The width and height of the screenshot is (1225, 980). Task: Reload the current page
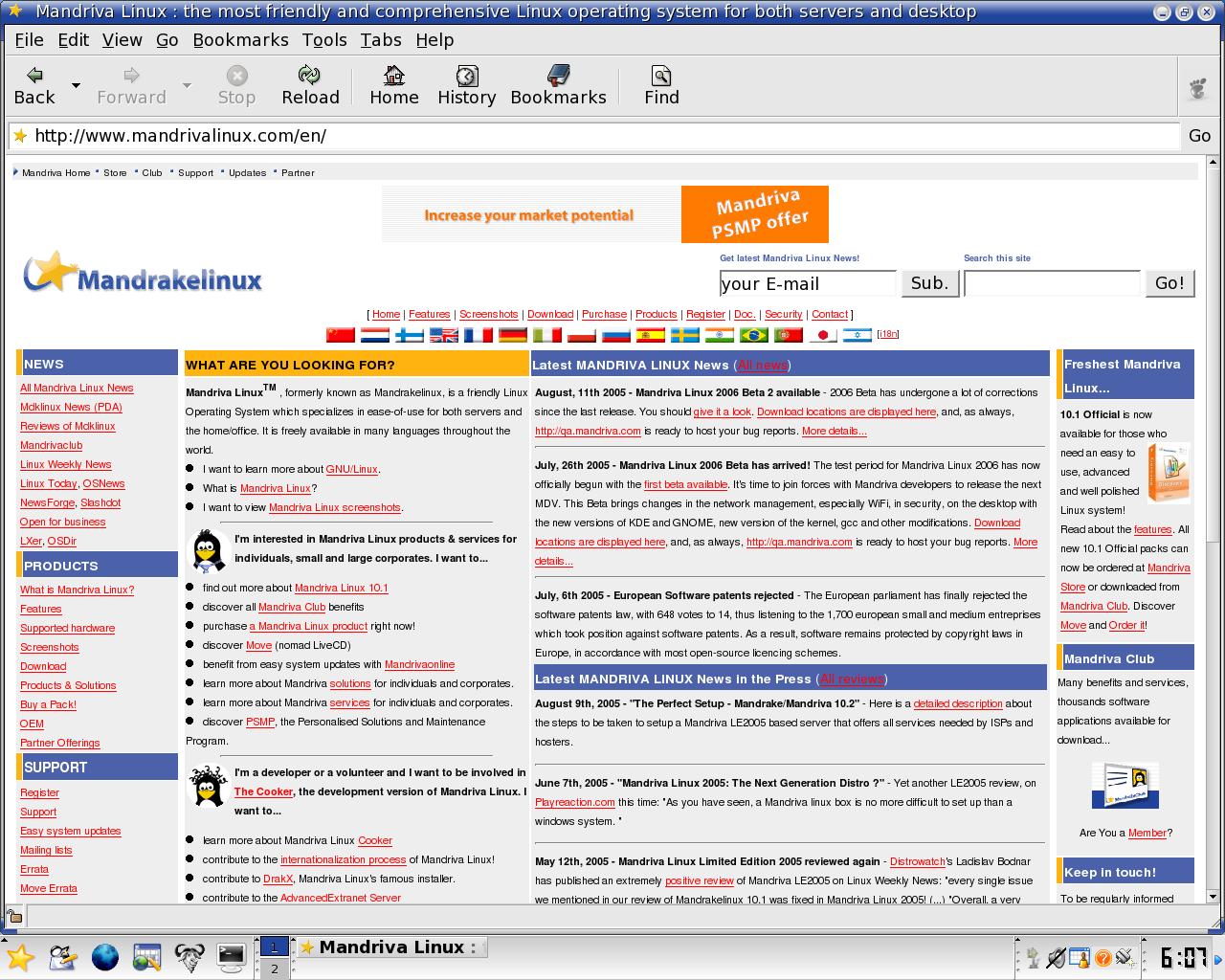tap(310, 85)
